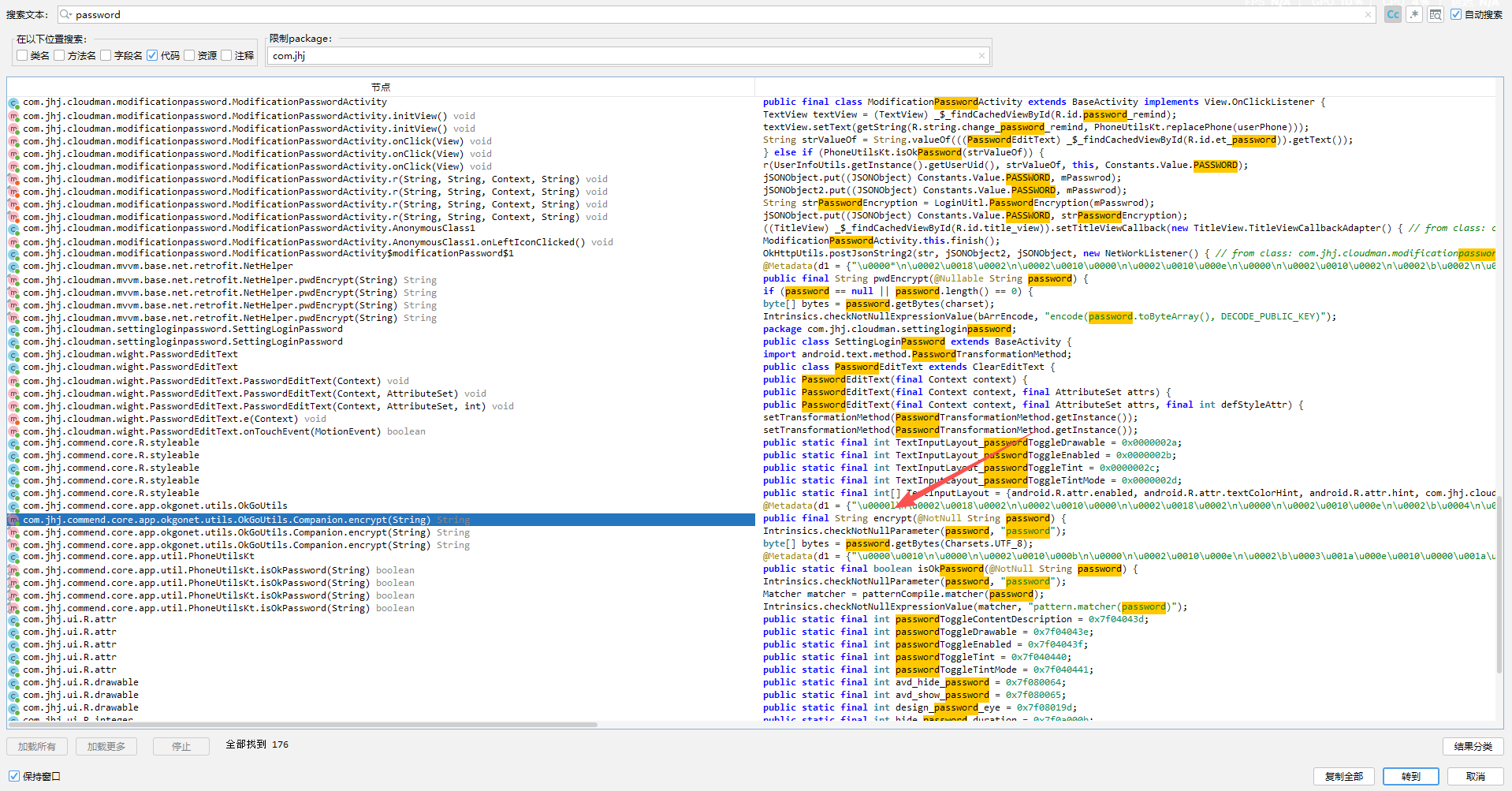Click the 结果分类 sort results button
Image resolution: width=1512 pixels, height=791 pixels.
point(1473,746)
